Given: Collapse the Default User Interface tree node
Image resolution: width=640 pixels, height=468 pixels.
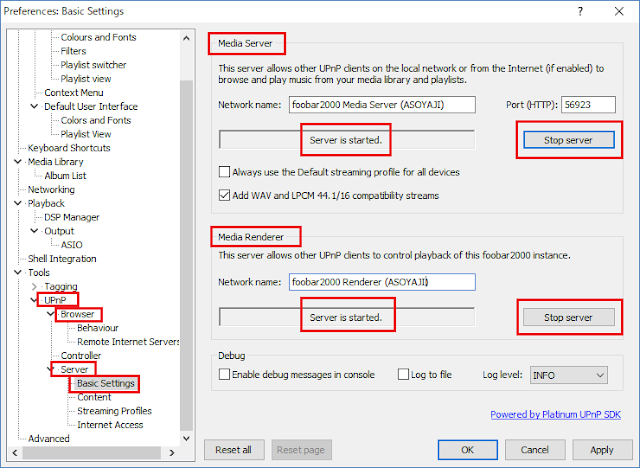Looking at the screenshot, I should pyautogui.click(x=34, y=106).
